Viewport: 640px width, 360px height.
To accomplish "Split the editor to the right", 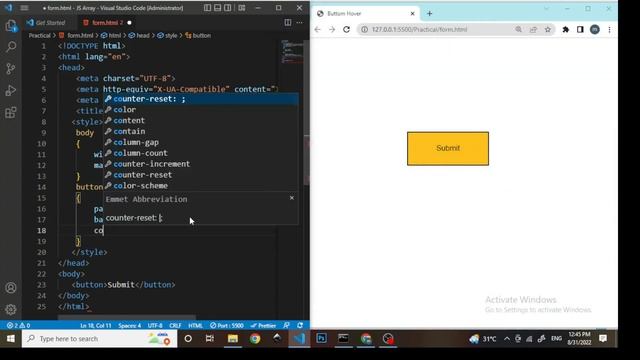I will (288, 22).
